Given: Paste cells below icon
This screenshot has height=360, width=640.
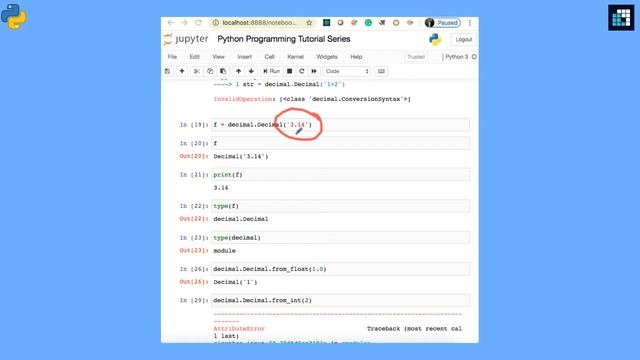Looking at the screenshot, I should pyautogui.click(x=223, y=71).
